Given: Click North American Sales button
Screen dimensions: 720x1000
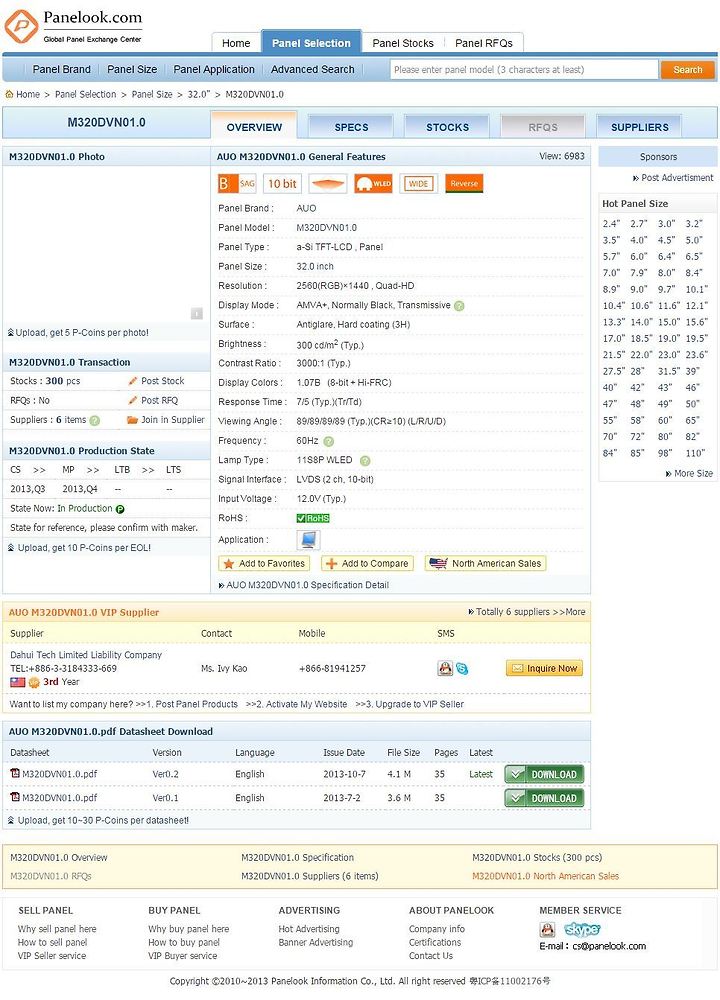Looking at the screenshot, I should tap(485, 564).
